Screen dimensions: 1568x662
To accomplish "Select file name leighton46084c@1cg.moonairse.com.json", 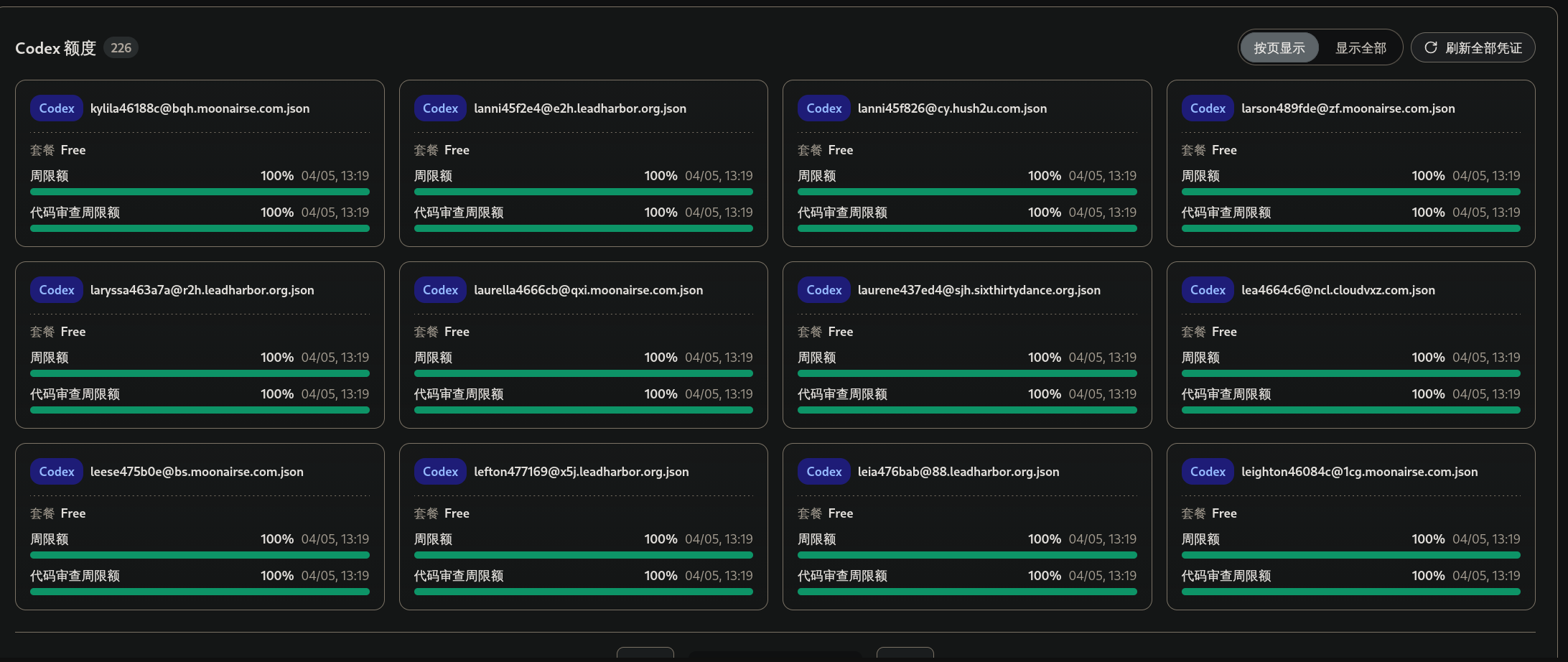I will [1359, 472].
